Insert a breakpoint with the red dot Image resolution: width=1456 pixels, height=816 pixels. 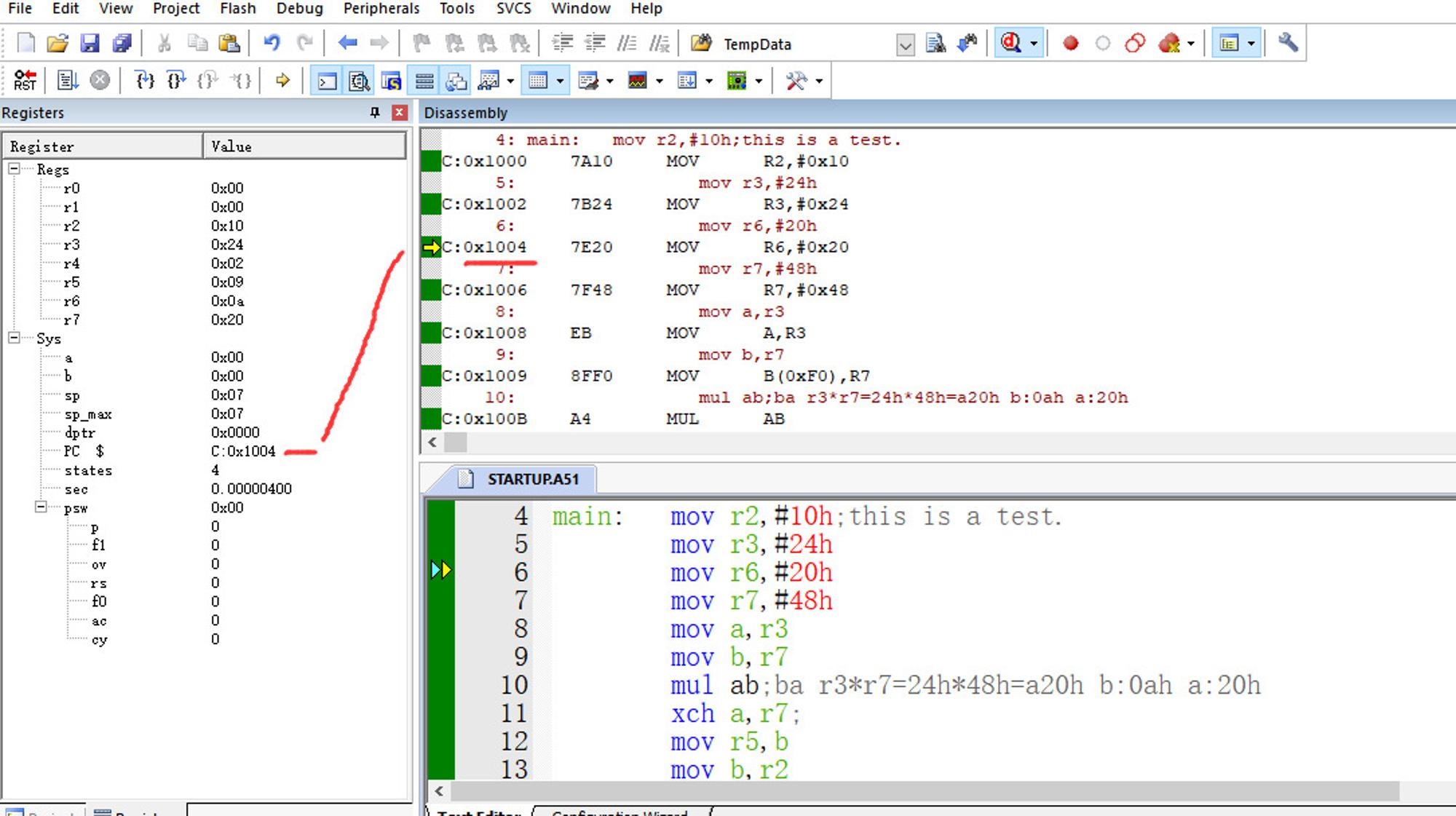coord(1070,44)
